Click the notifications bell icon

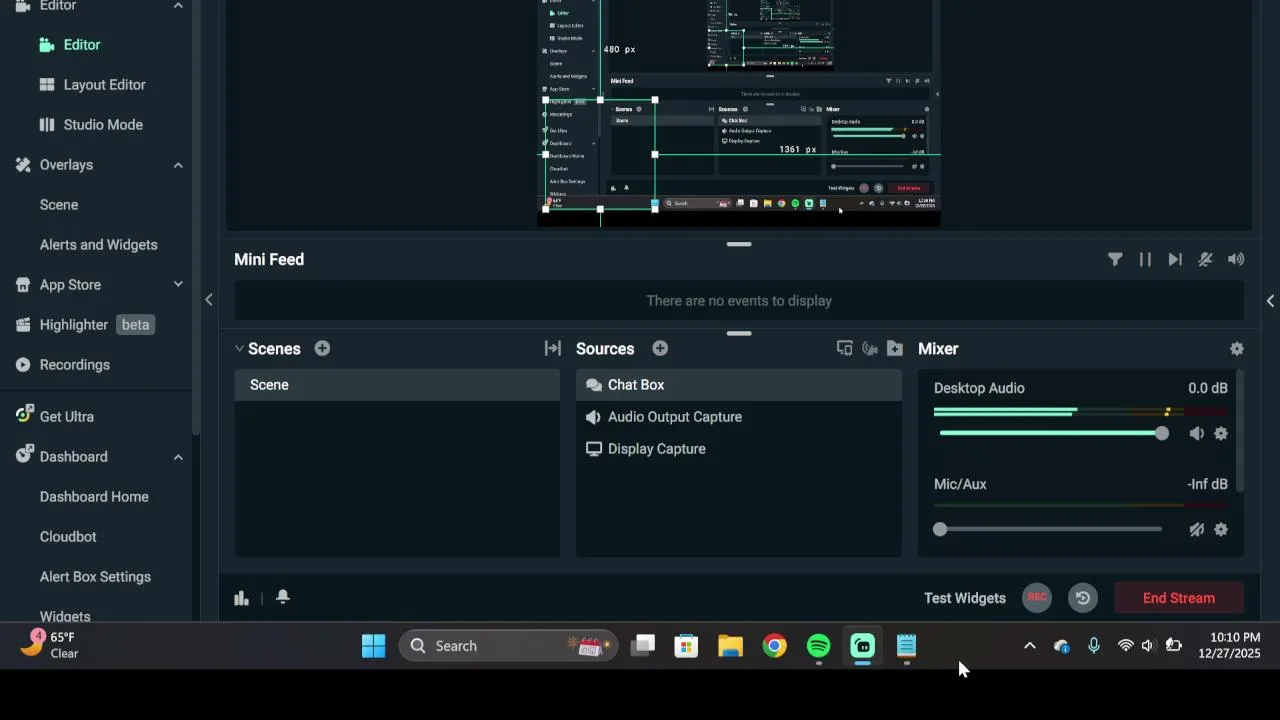click(x=283, y=597)
